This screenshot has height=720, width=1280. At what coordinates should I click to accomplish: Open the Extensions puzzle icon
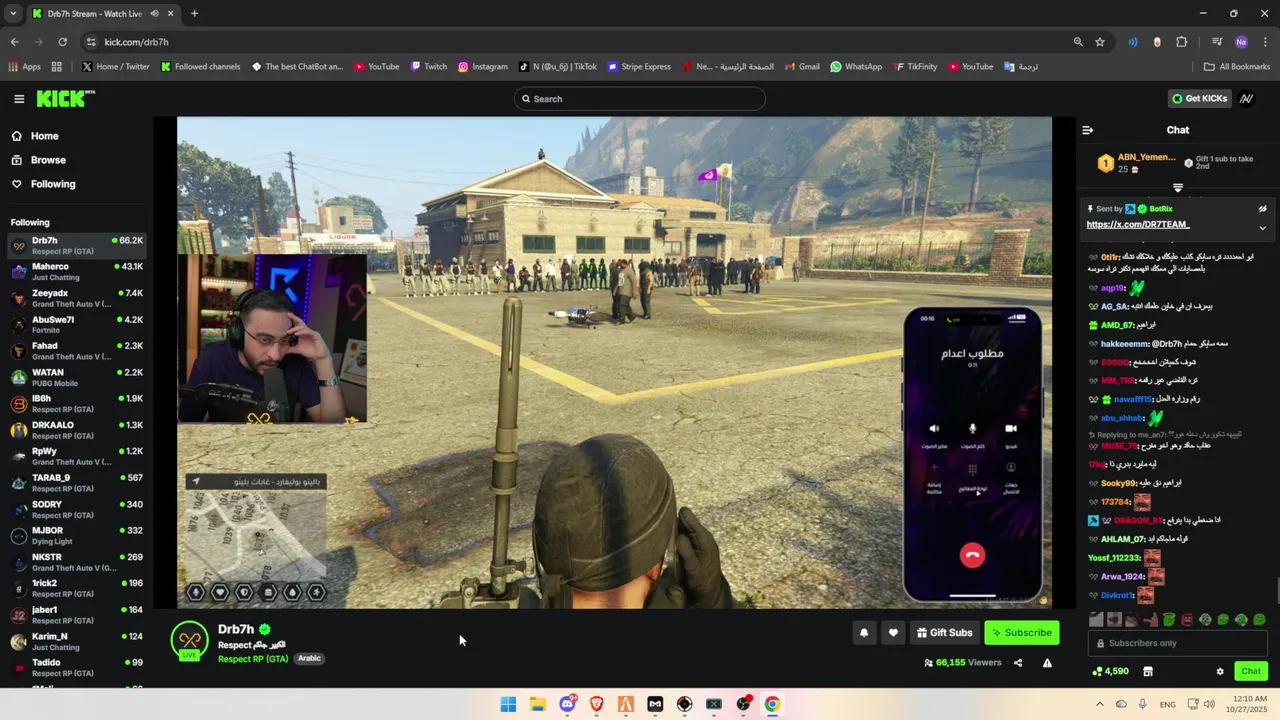coord(1182,42)
